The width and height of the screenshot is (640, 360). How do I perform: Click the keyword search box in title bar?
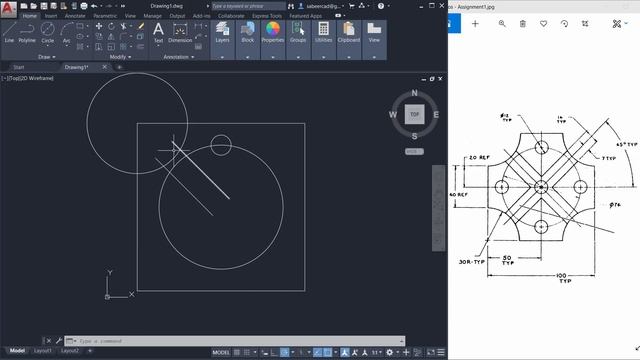point(248,6)
